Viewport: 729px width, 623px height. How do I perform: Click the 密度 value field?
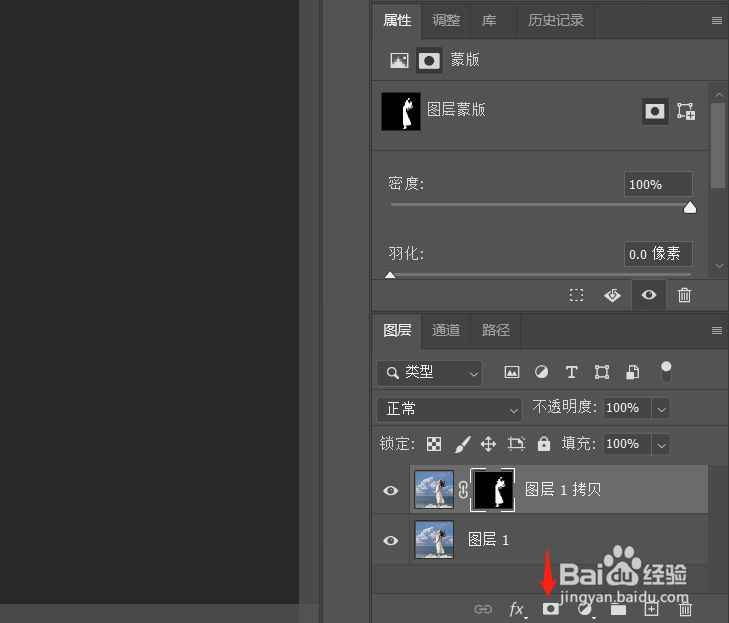tap(658, 185)
